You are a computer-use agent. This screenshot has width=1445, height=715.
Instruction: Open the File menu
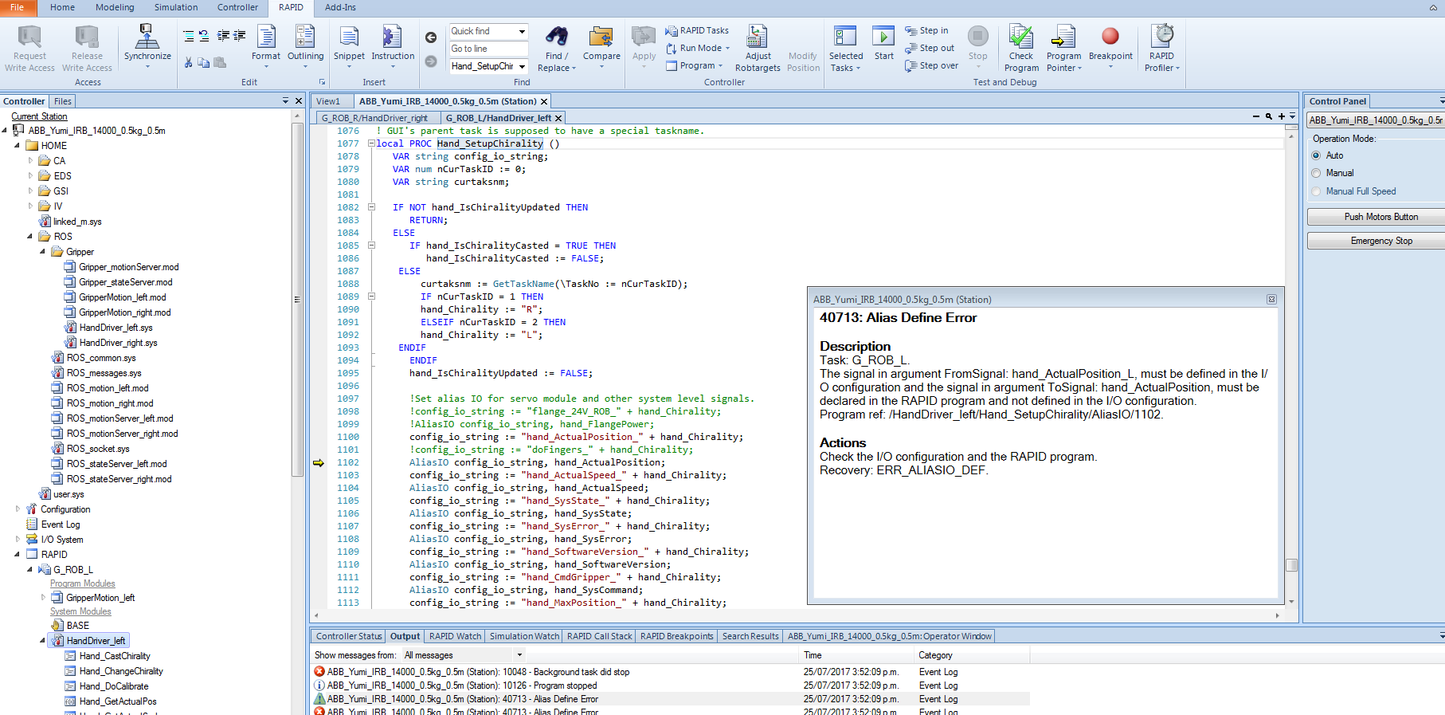coord(18,7)
